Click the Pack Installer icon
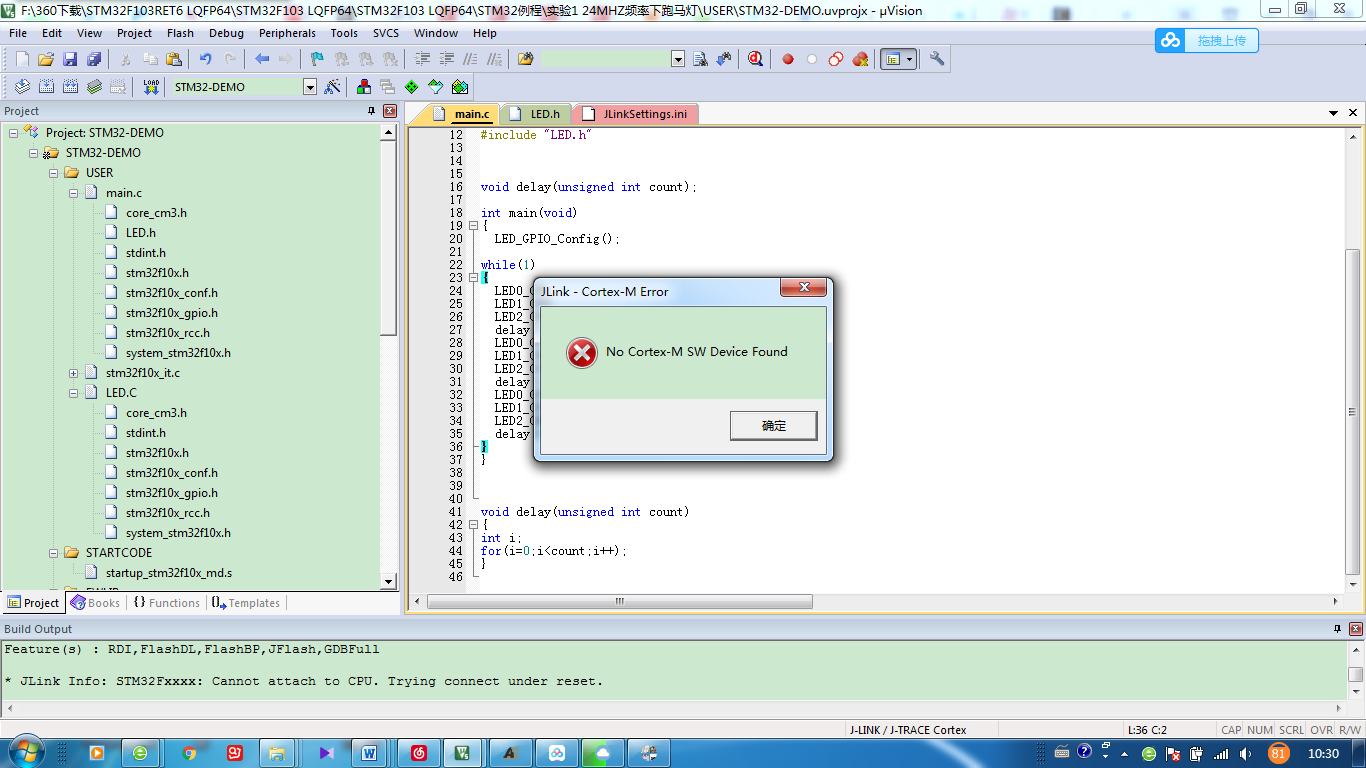Image resolution: width=1366 pixels, height=768 pixels. tap(460, 87)
